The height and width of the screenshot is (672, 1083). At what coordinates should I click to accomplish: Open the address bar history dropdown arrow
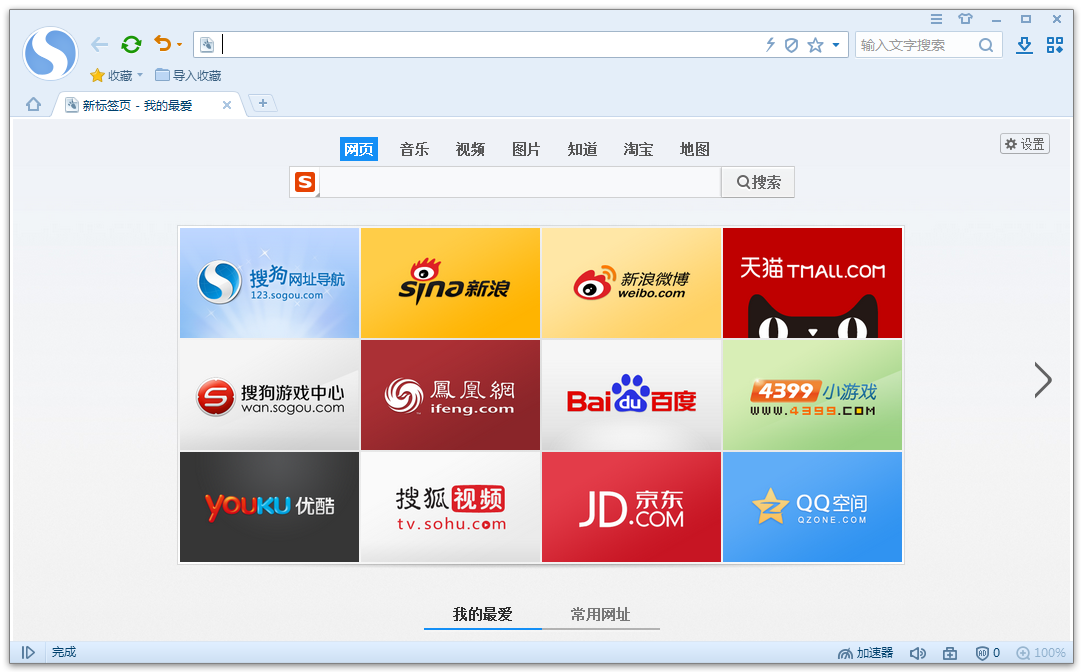836,44
